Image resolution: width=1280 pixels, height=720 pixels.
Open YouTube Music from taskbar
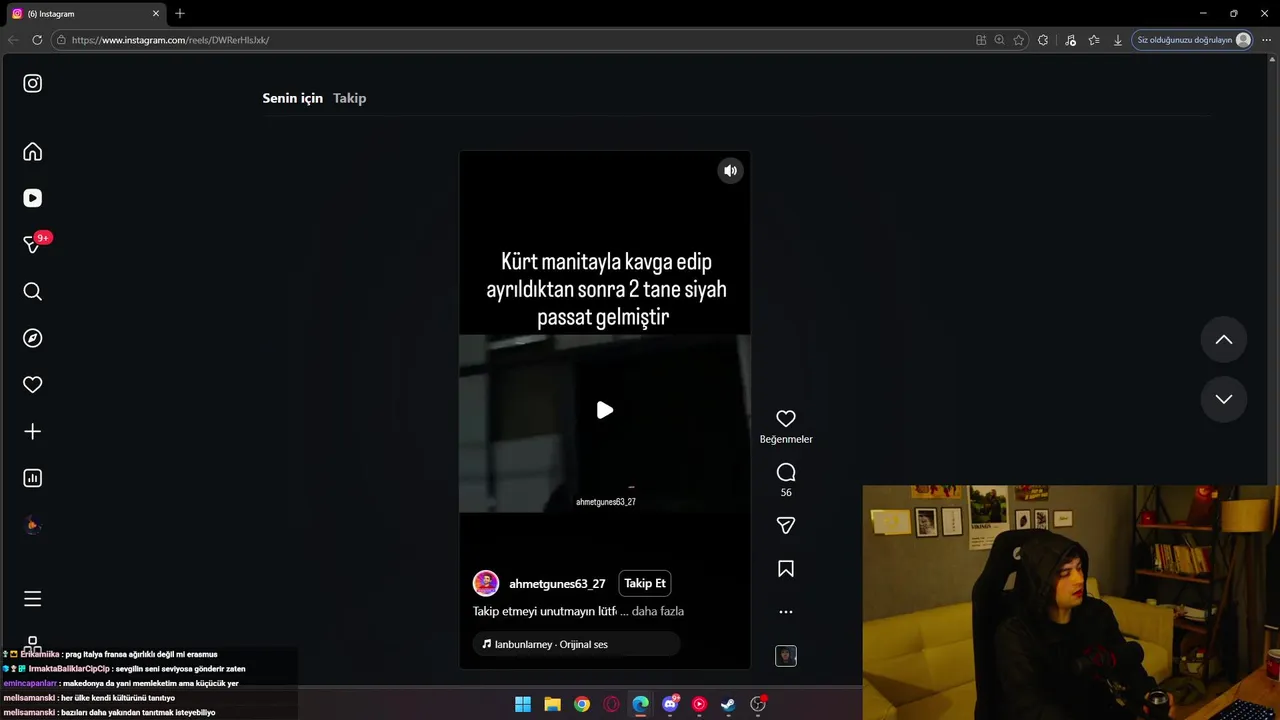point(699,704)
